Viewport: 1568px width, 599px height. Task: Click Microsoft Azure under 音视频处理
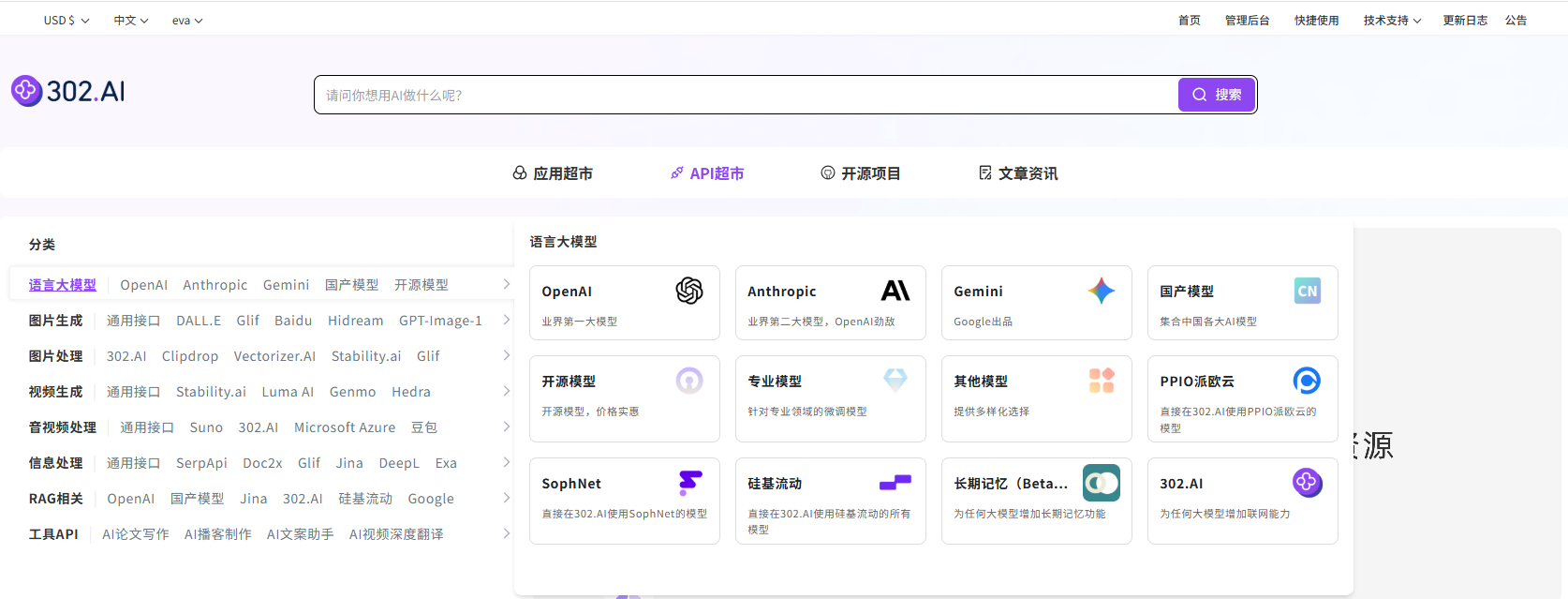[x=345, y=427]
